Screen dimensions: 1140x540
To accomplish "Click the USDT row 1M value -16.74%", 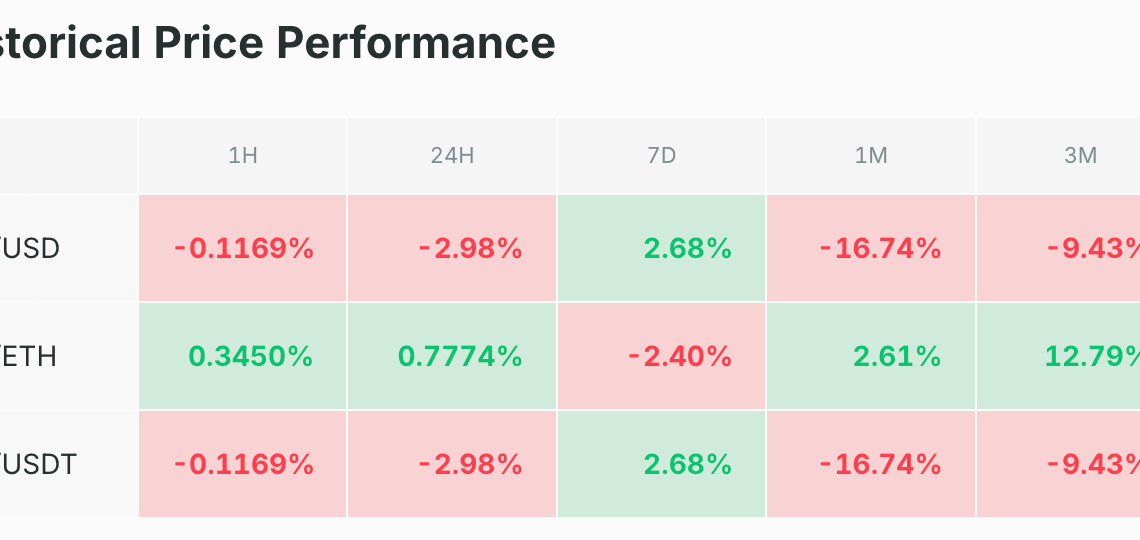I will [x=880, y=464].
